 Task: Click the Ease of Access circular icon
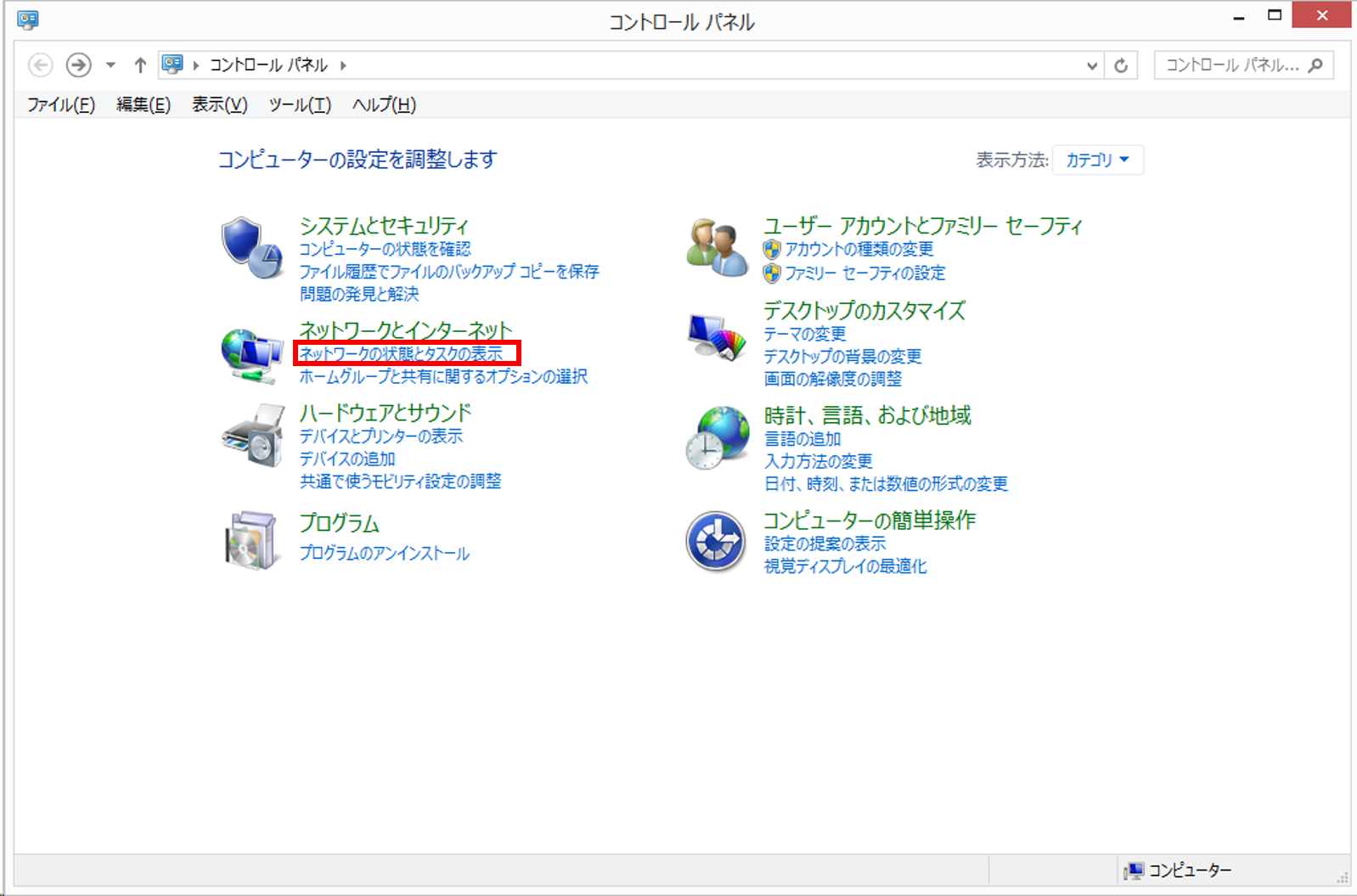point(716,541)
